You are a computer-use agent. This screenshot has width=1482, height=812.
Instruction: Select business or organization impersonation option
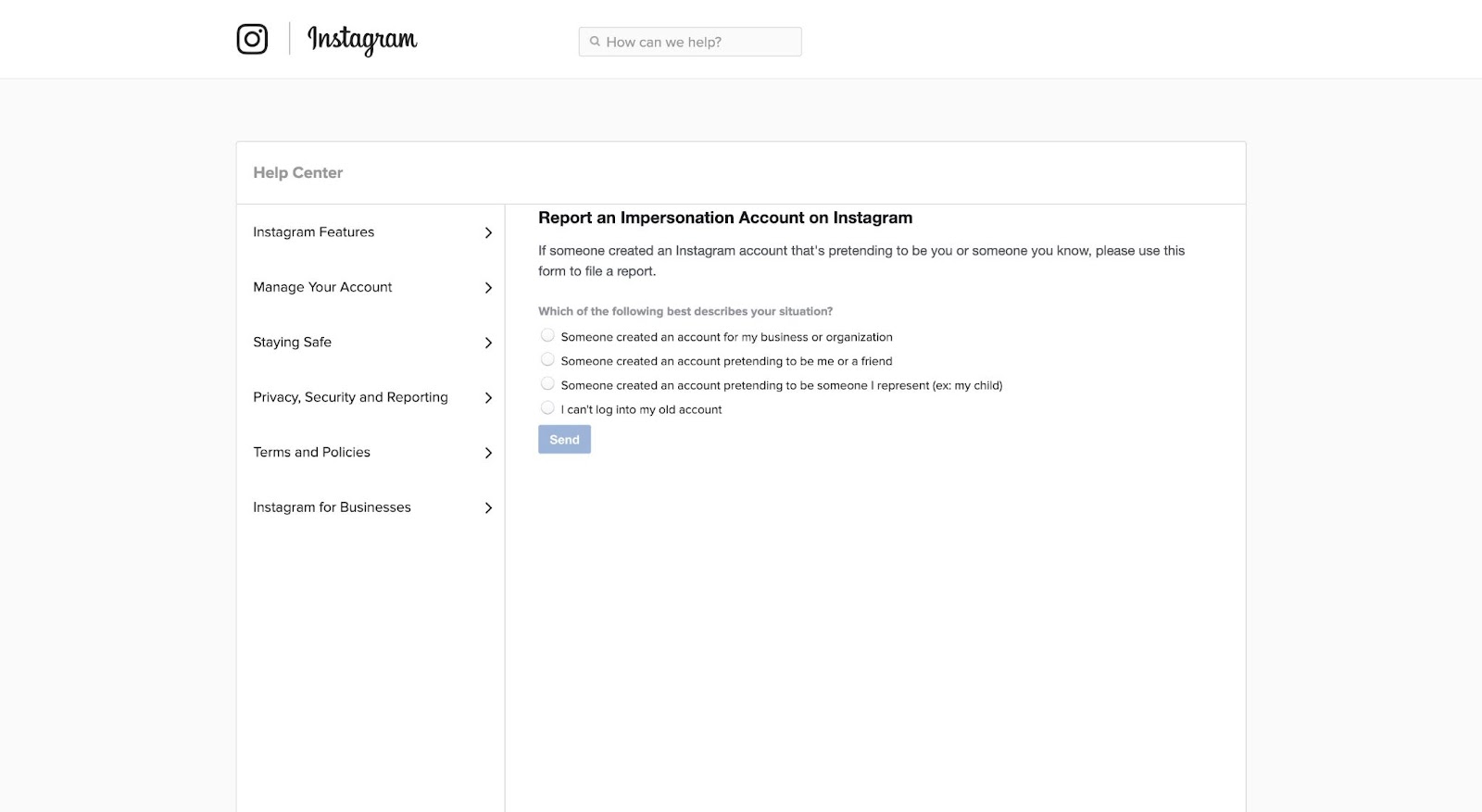click(x=547, y=335)
